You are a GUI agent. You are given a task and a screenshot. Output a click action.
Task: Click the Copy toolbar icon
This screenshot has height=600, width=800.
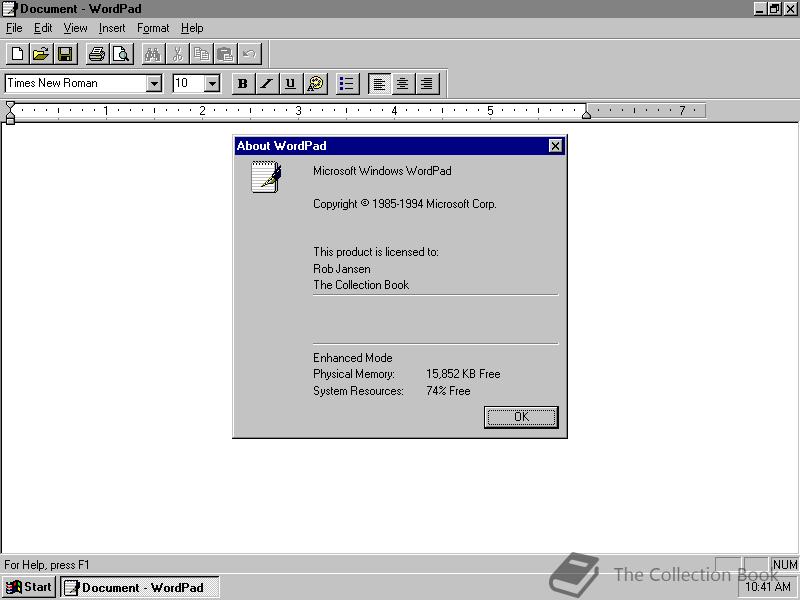click(x=202, y=54)
